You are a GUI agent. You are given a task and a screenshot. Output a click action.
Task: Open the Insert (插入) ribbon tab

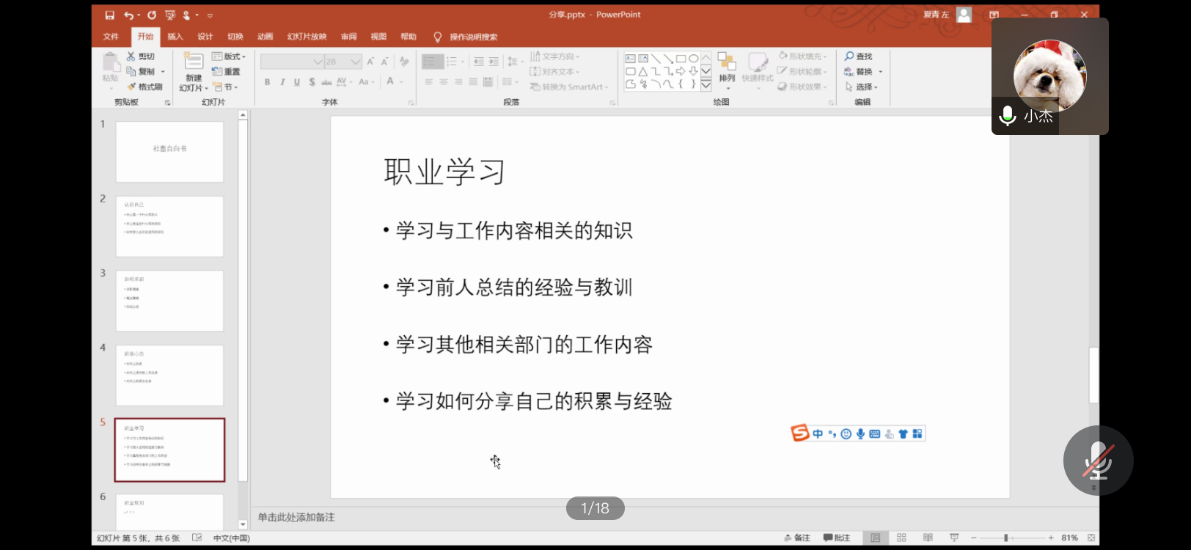click(175, 36)
